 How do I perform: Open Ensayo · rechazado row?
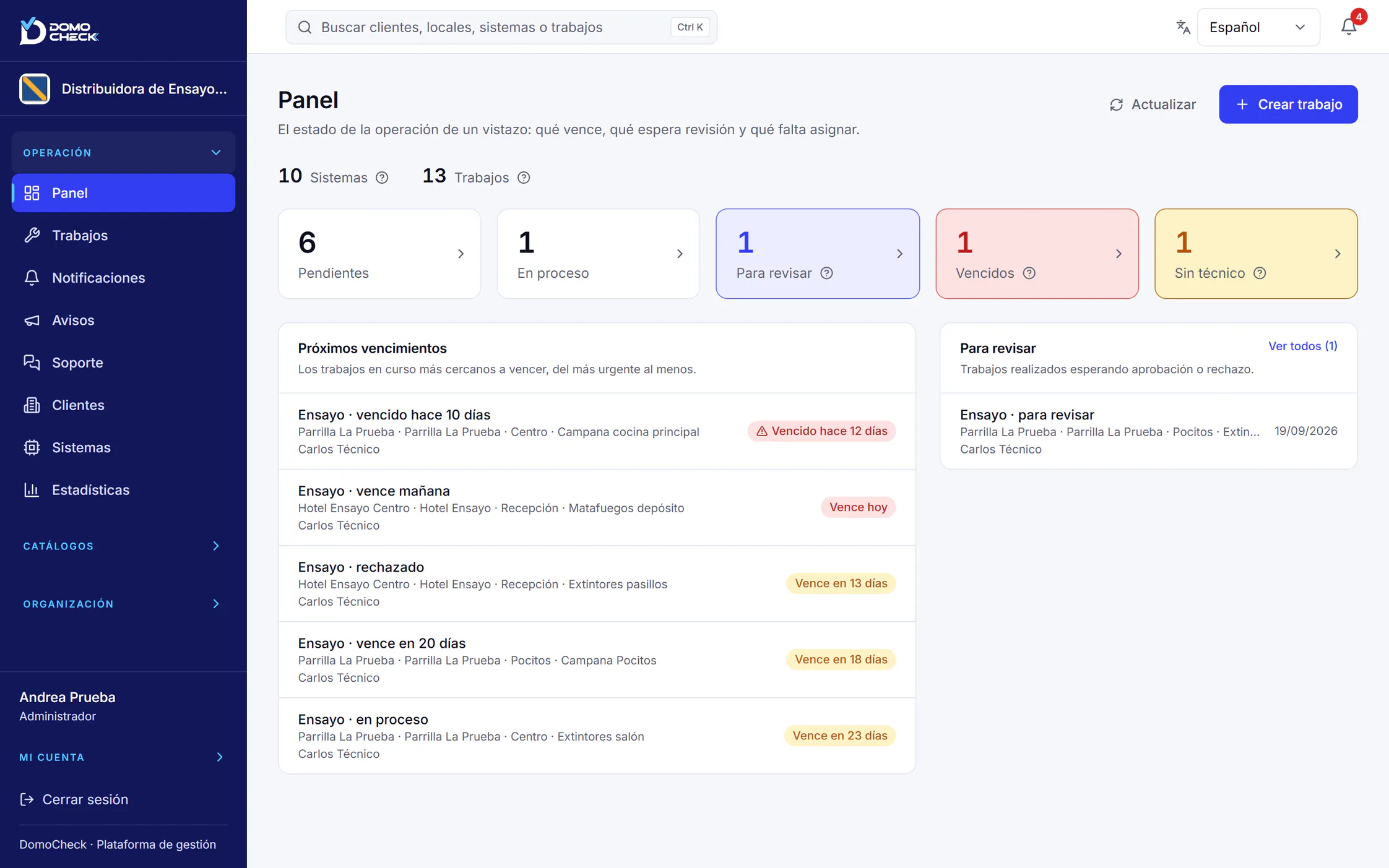597,583
